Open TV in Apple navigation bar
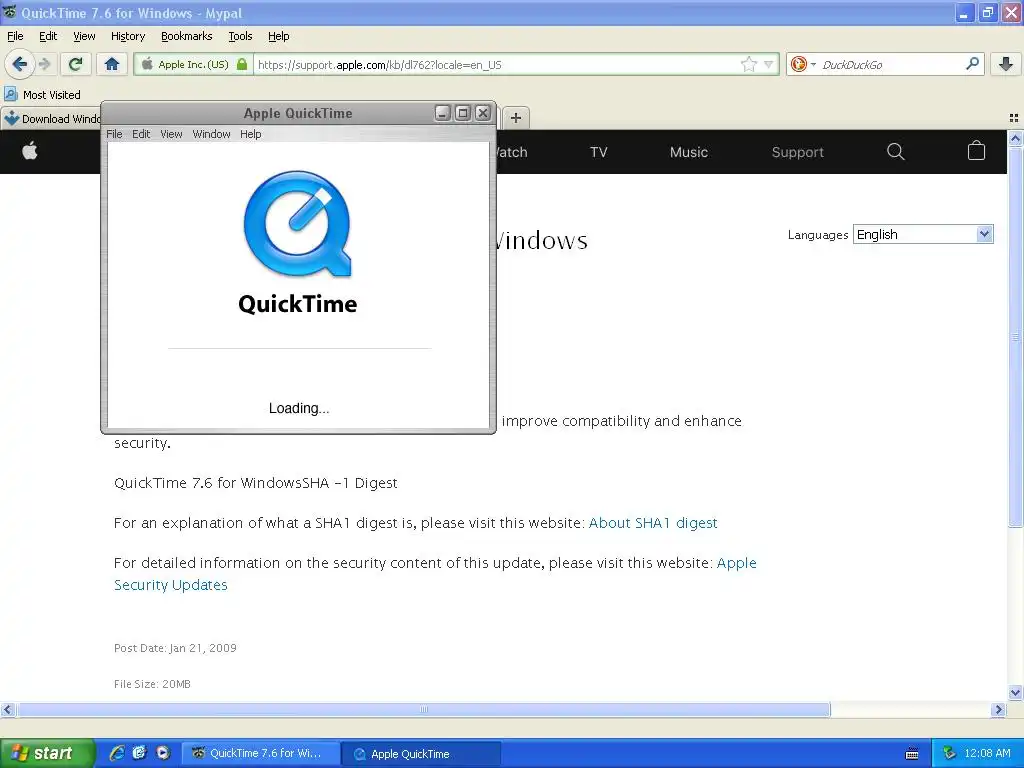1024x768 pixels. pyautogui.click(x=598, y=152)
